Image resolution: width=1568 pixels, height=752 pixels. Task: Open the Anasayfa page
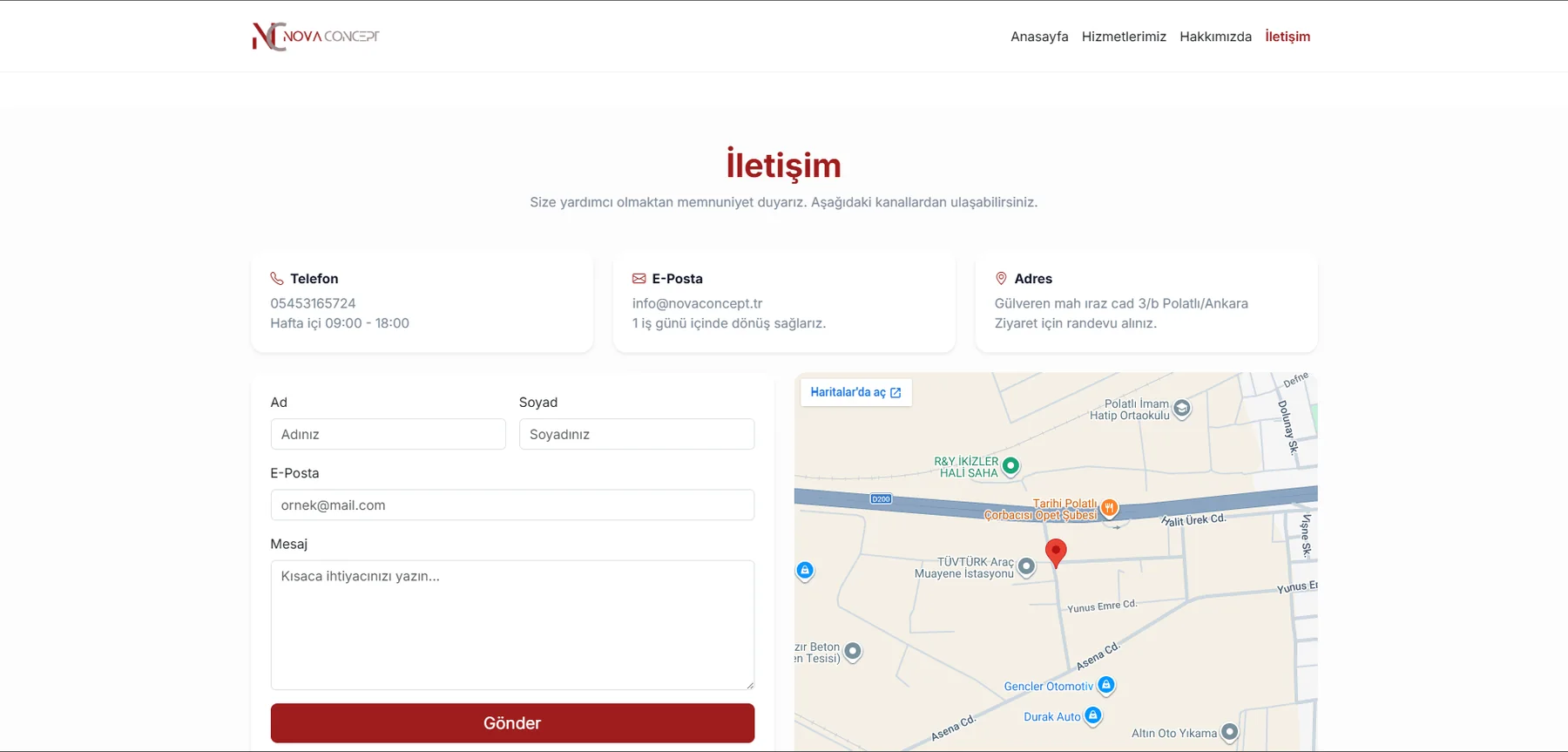click(1039, 37)
